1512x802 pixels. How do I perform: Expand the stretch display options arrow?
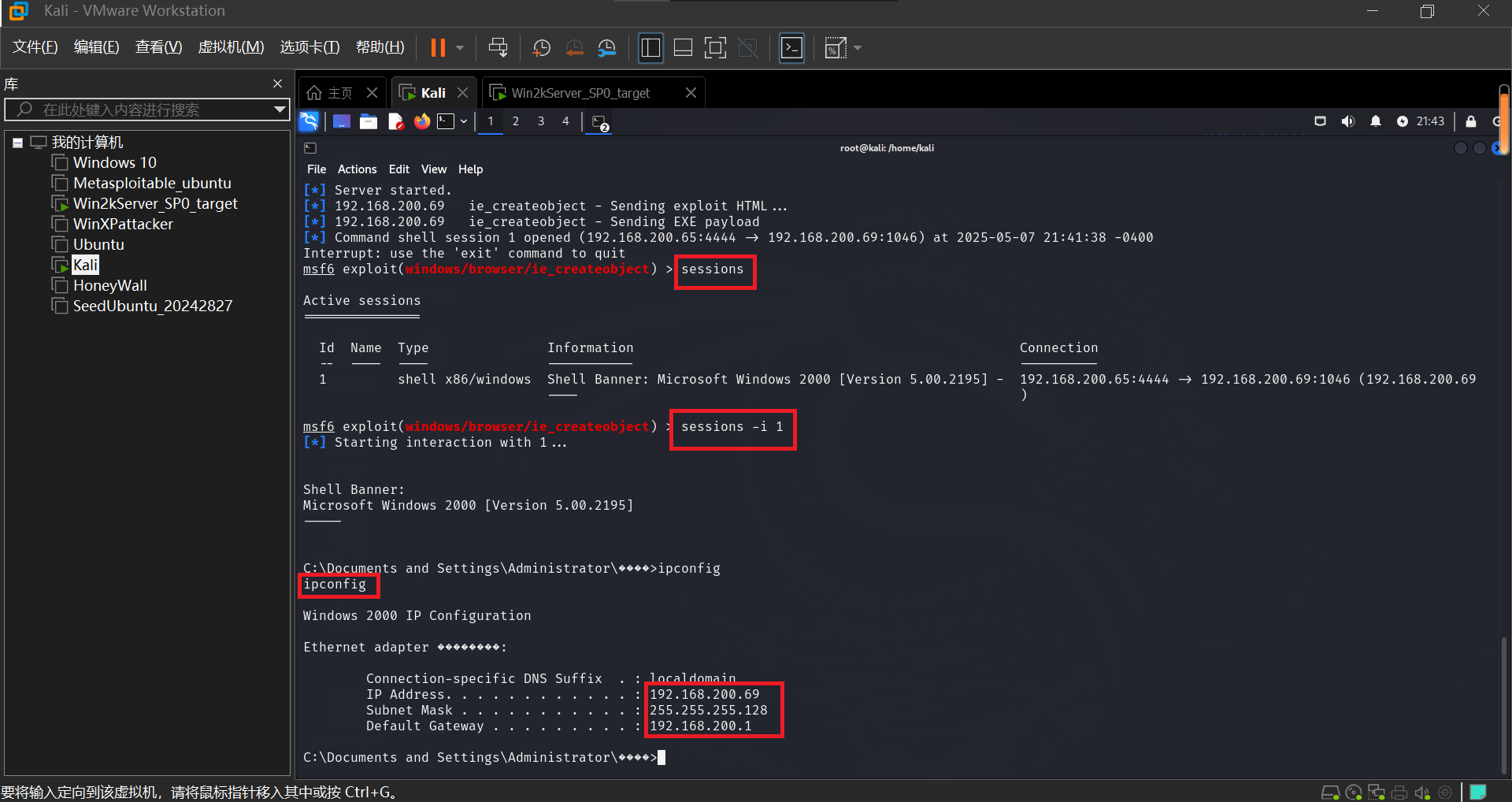click(858, 48)
